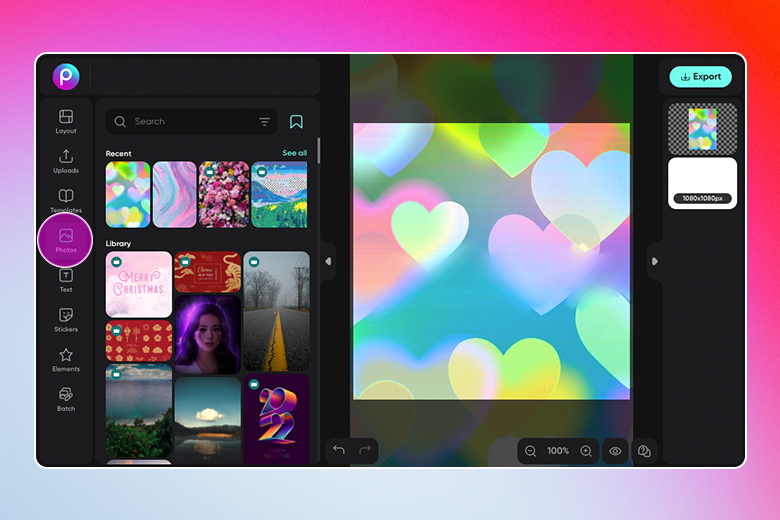This screenshot has width=780, height=520.
Task: Undo the last action
Action: 339,450
